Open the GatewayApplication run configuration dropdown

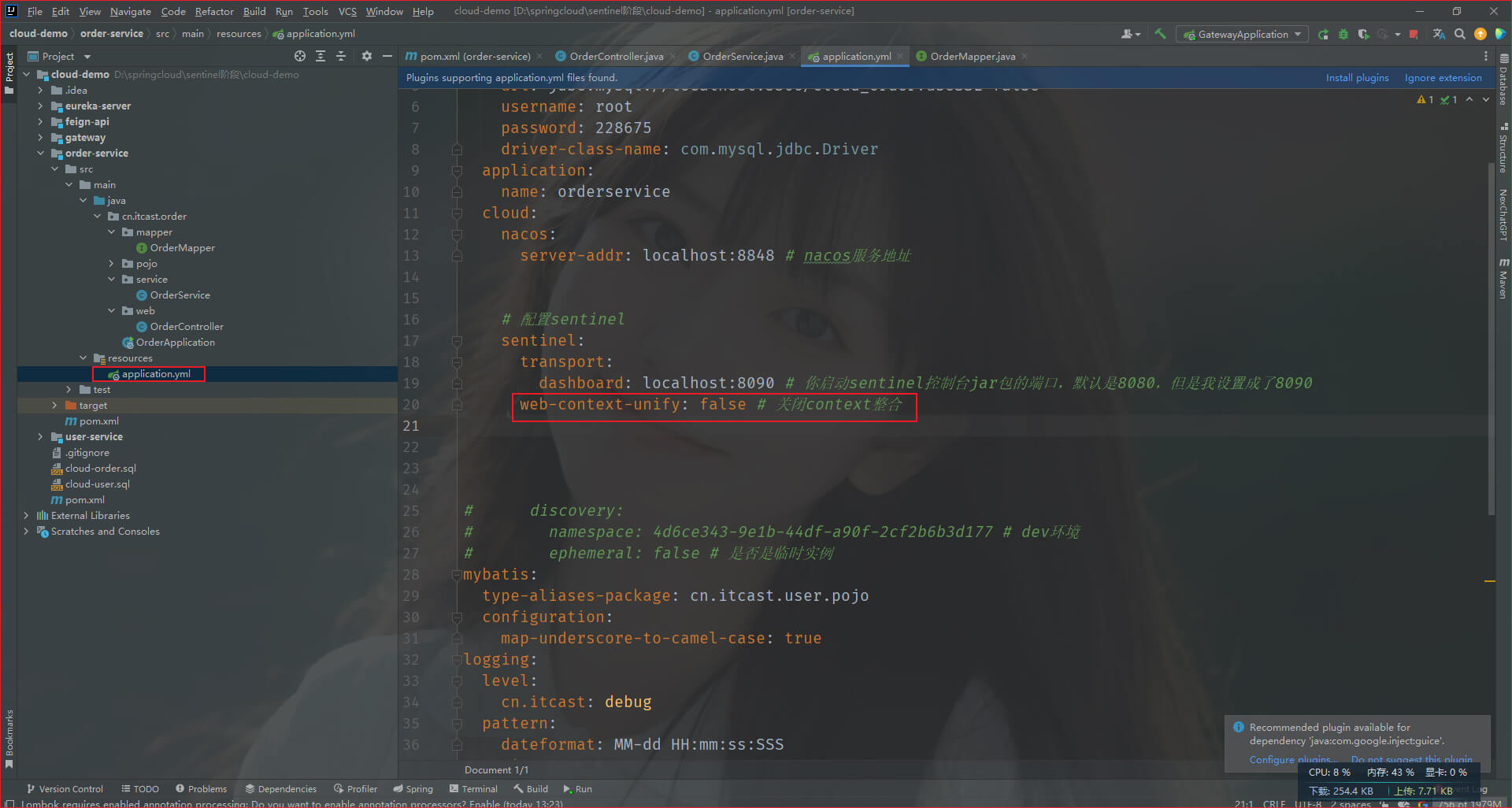point(1242,34)
